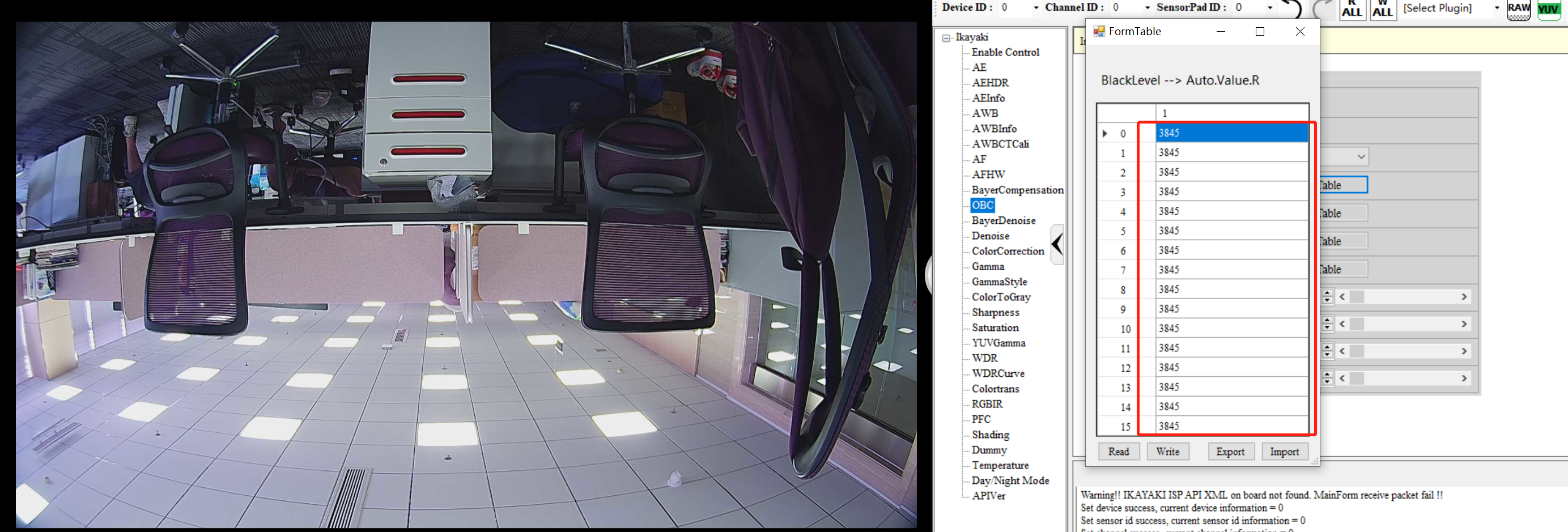Image resolution: width=1568 pixels, height=532 pixels.
Task: Click the redo arrow icon in the toolbar
Action: (1322, 8)
